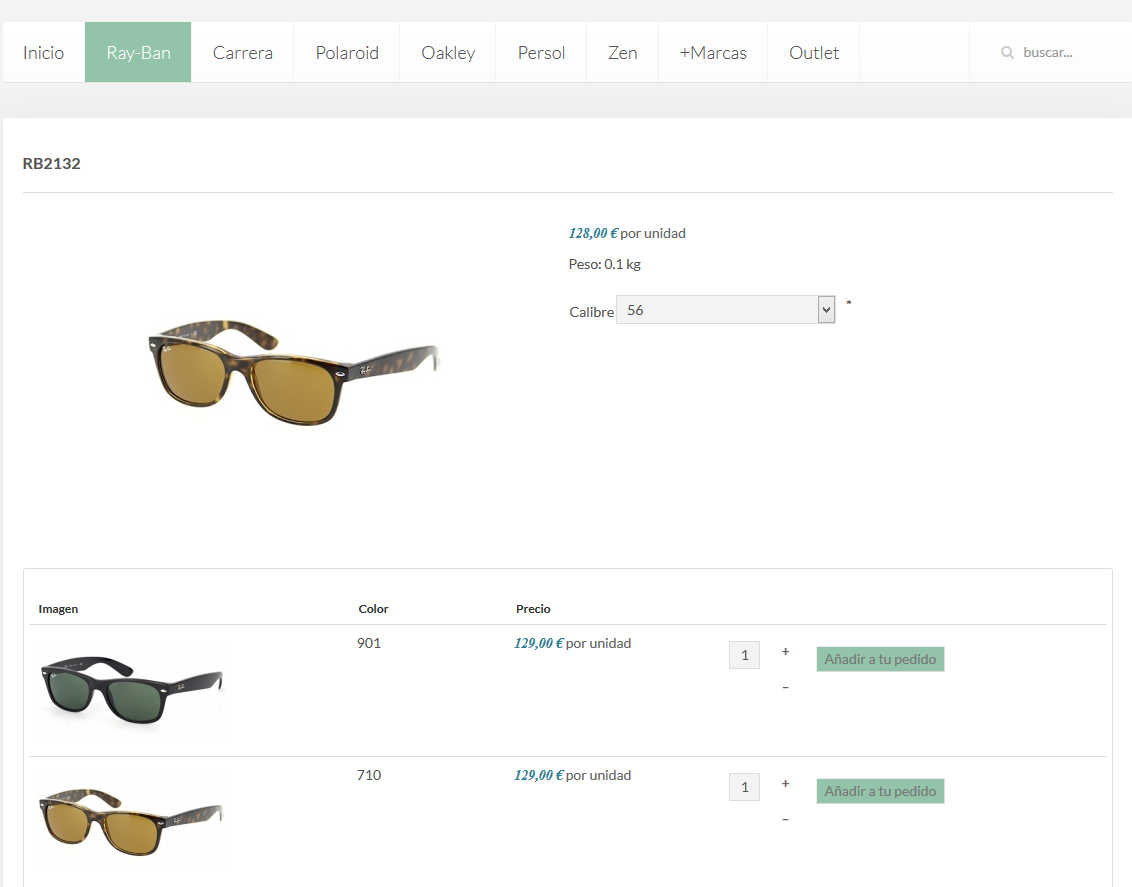The height and width of the screenshot is (887, 1132).
Task: Decrease quantity for color 901
Action: [785, 687]
